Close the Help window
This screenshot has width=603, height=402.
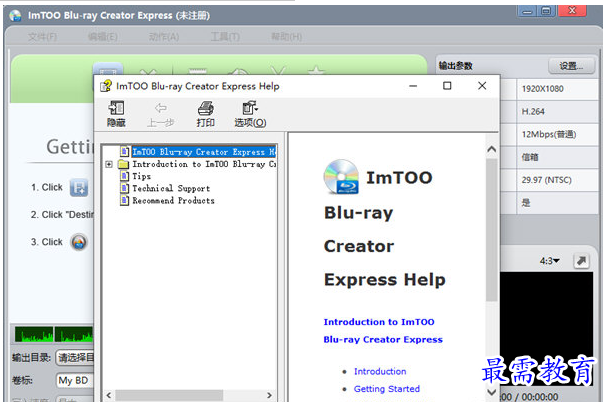click(482, 86)
